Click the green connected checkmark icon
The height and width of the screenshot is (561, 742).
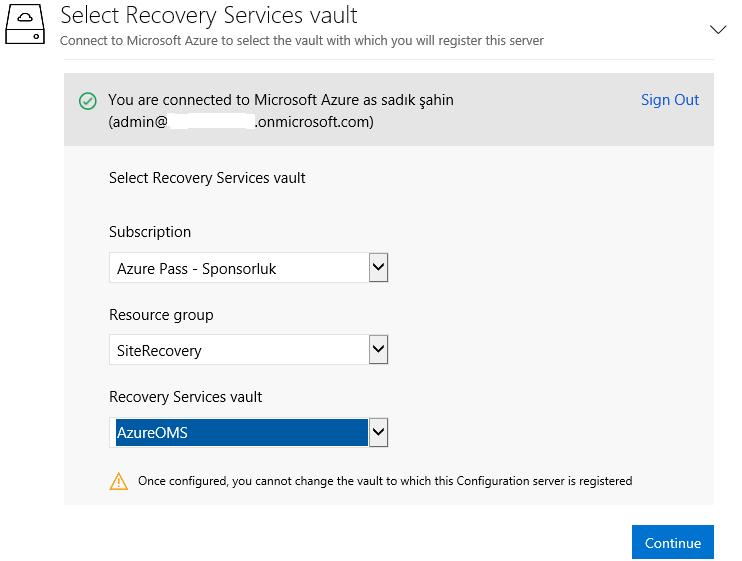[88, 101]
